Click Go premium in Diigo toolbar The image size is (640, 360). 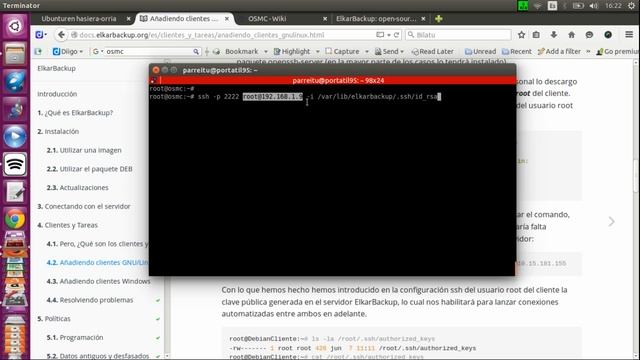coord(618,51)
